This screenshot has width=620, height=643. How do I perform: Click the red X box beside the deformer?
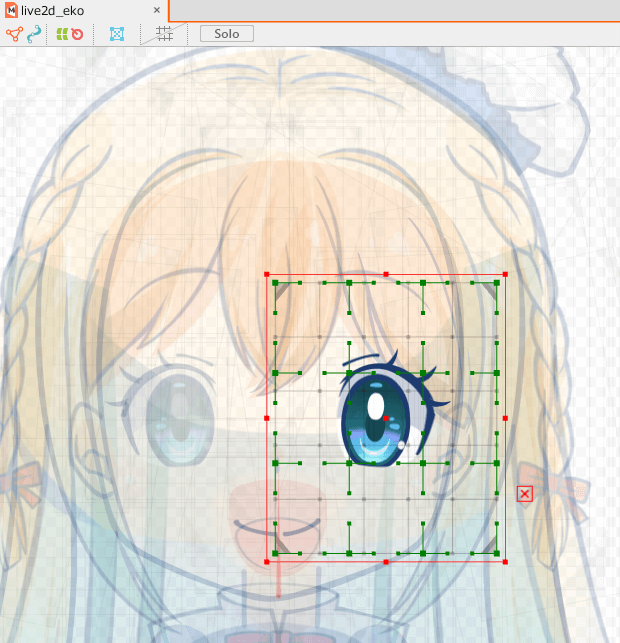click(x=524, y=494)
